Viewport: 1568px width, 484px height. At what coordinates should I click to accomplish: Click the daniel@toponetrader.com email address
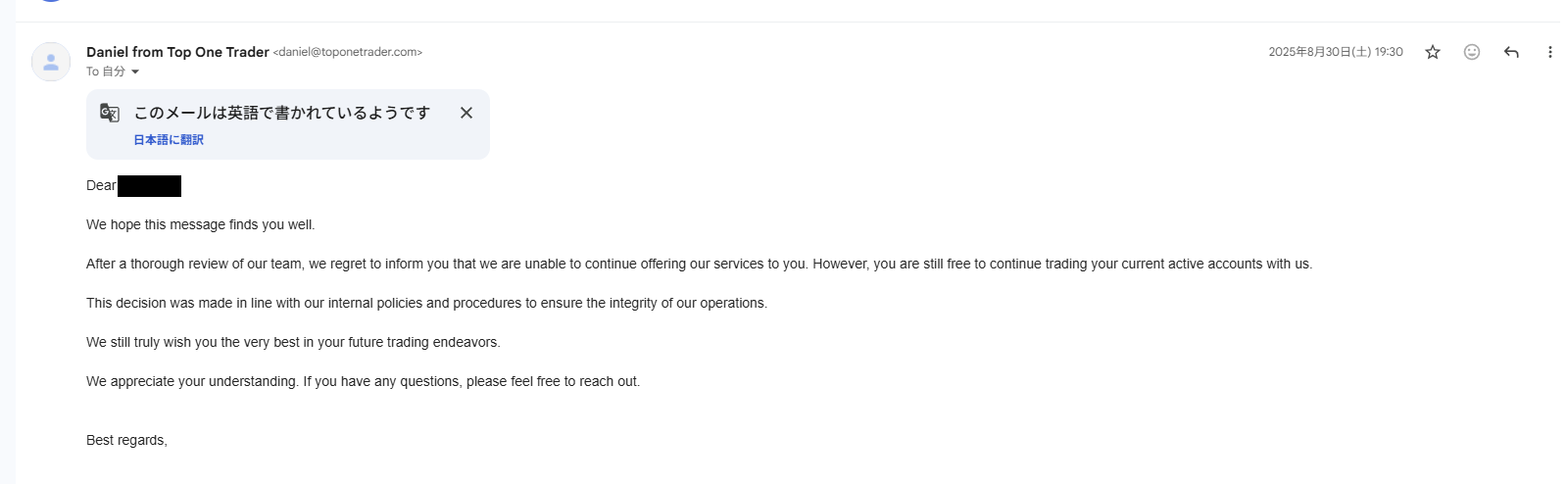click(348, 52)
